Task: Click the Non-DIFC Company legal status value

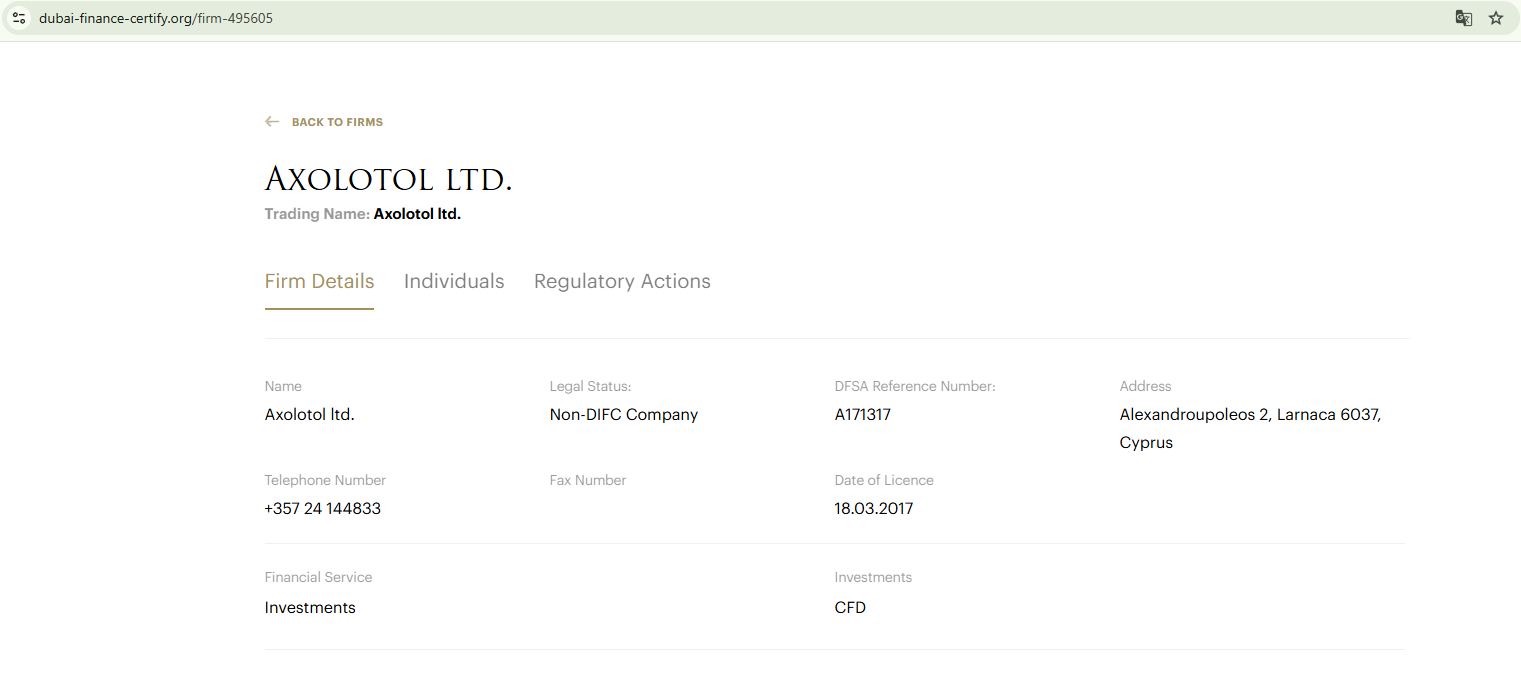Action: tap(624, 414)
